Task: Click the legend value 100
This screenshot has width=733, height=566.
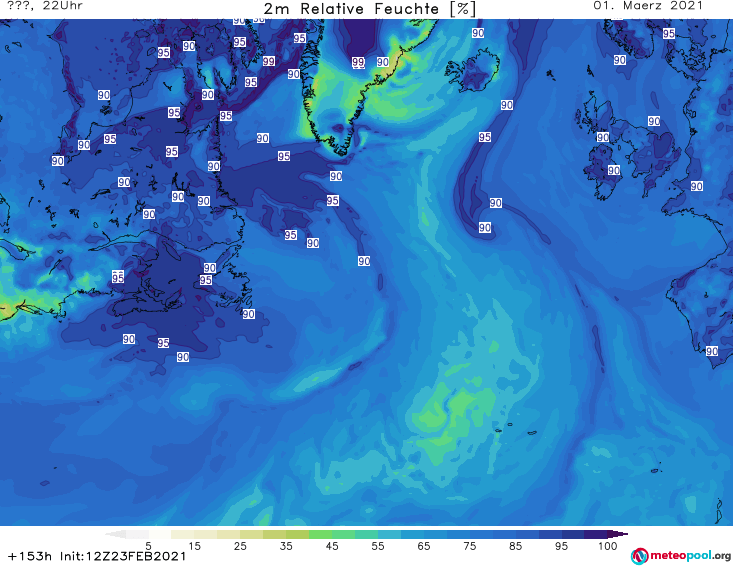Action: [607, 546]
